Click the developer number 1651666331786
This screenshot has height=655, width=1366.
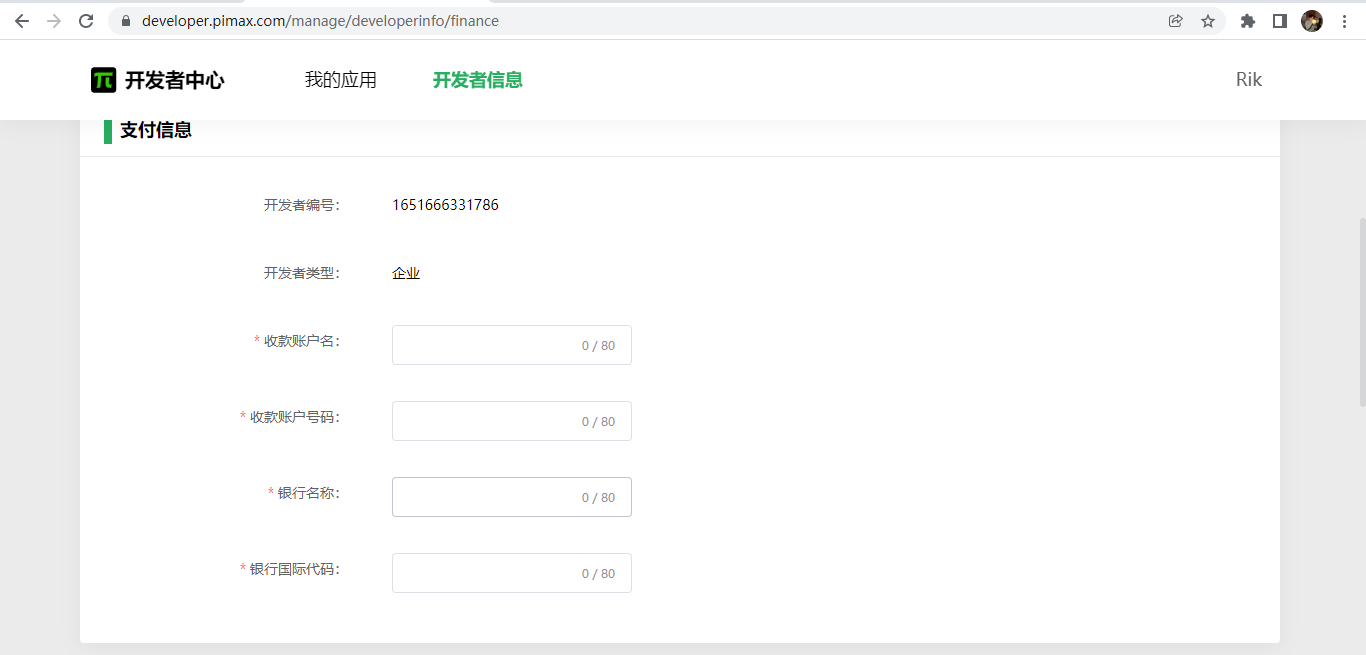[445, 205]
